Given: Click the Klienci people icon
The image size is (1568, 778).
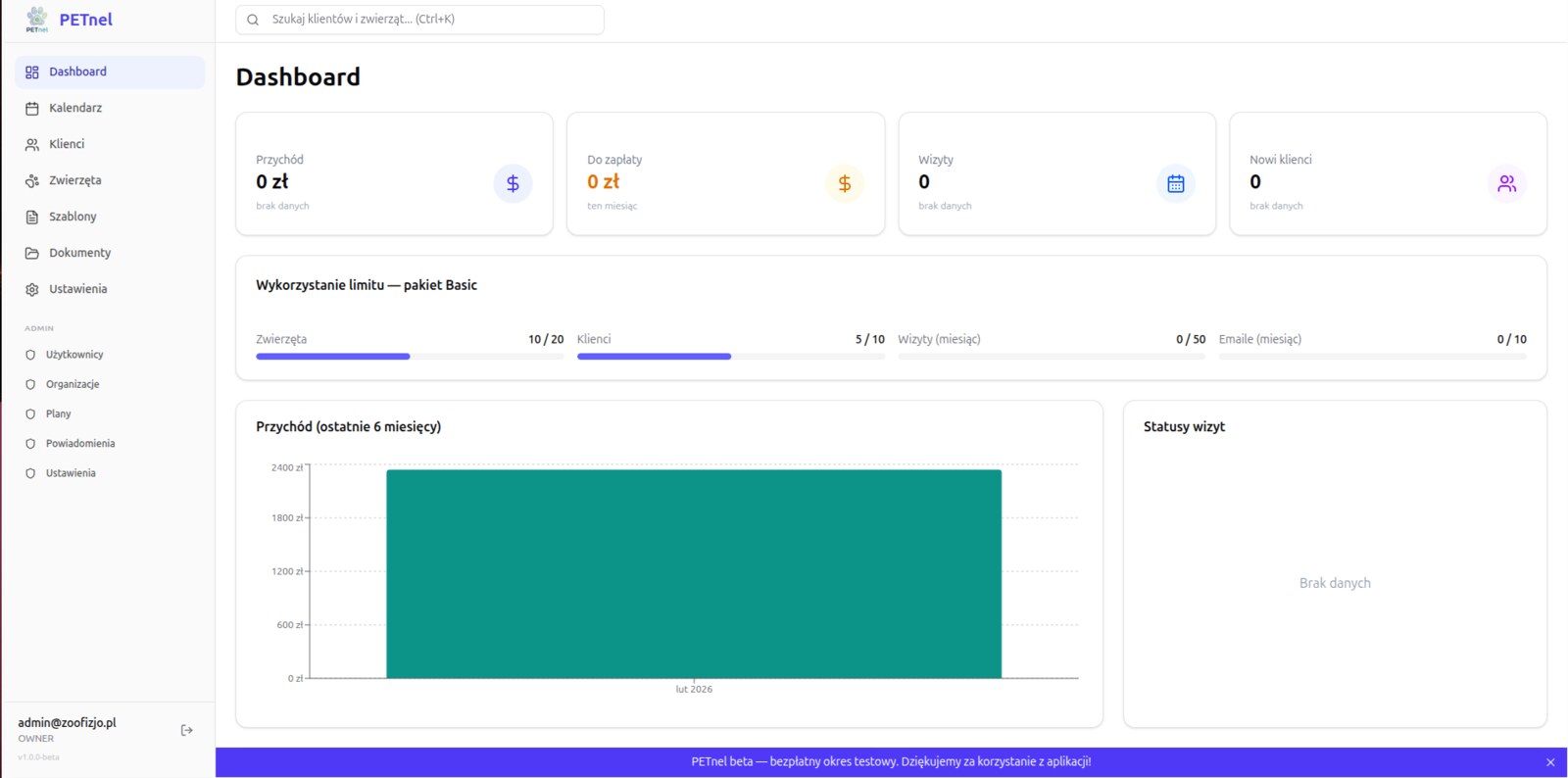Looking at the screenshot, I should 32,145.
